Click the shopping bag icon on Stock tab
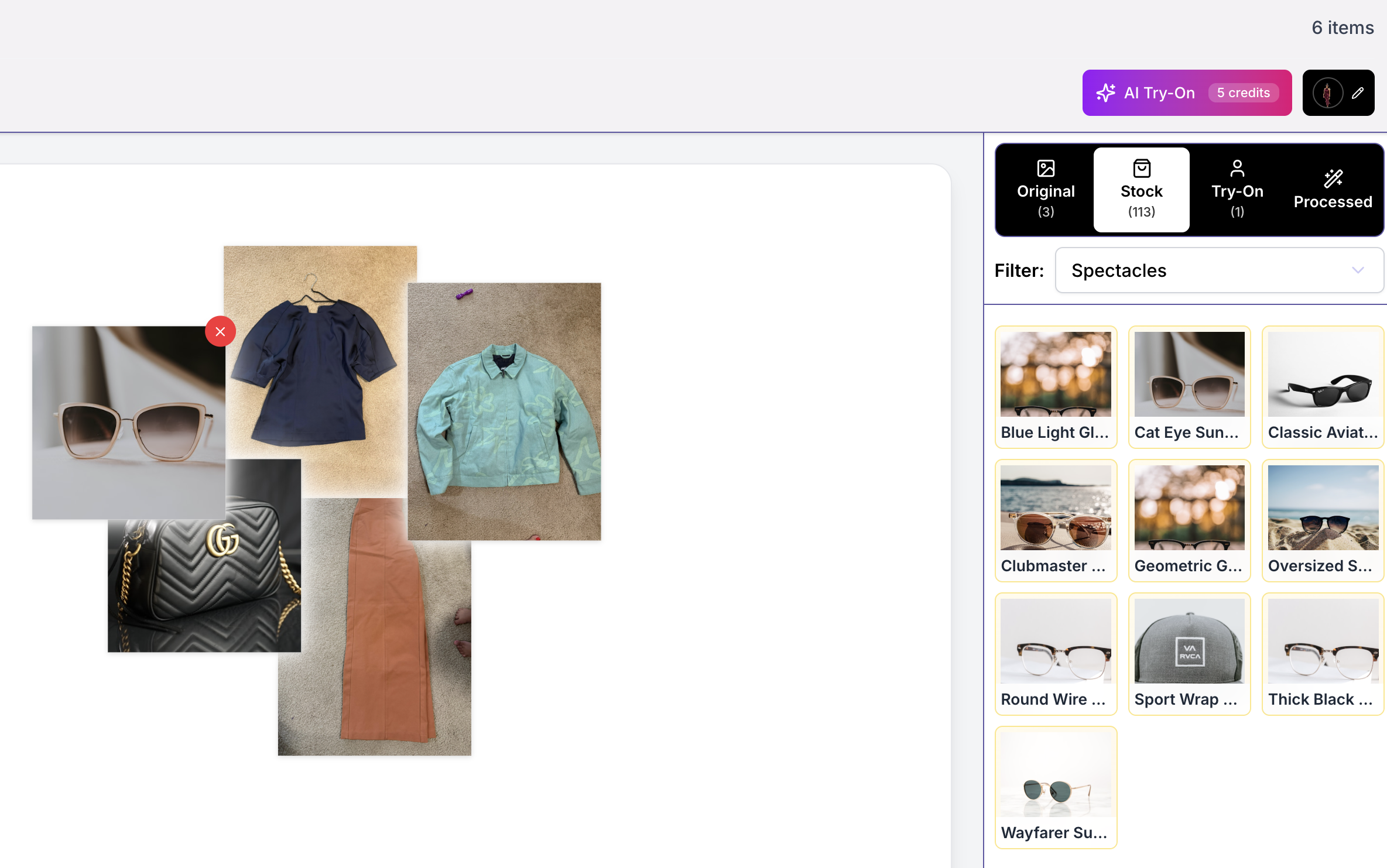1387x868 pixels. pyautogui.click(x=1141, y=167)
